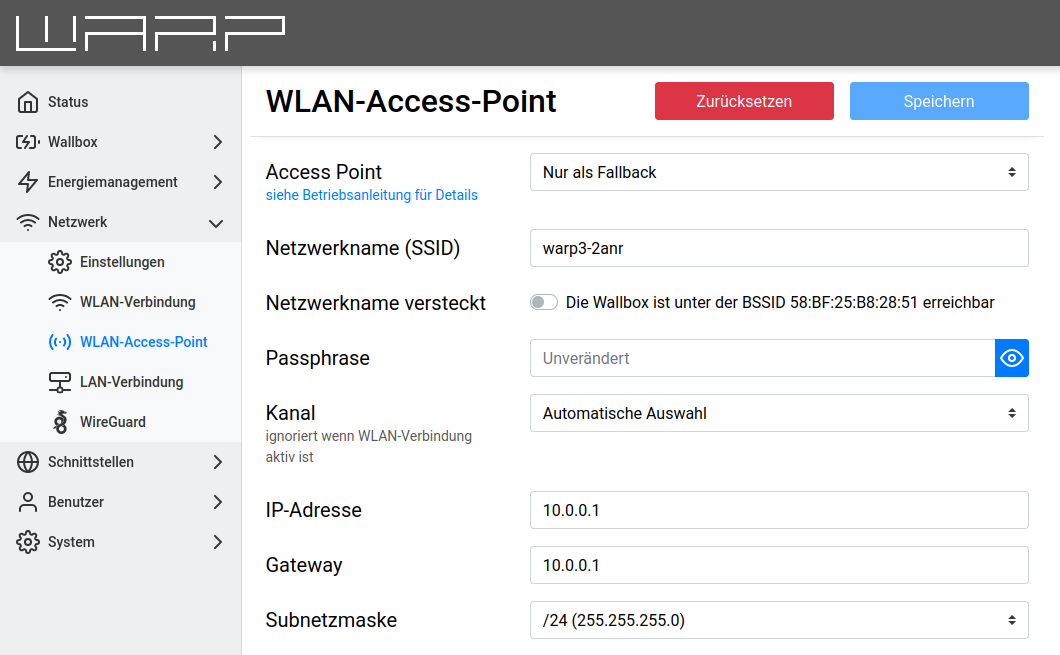Click the Netzwerkname (SSID) input field

click(x=779, y=248)
